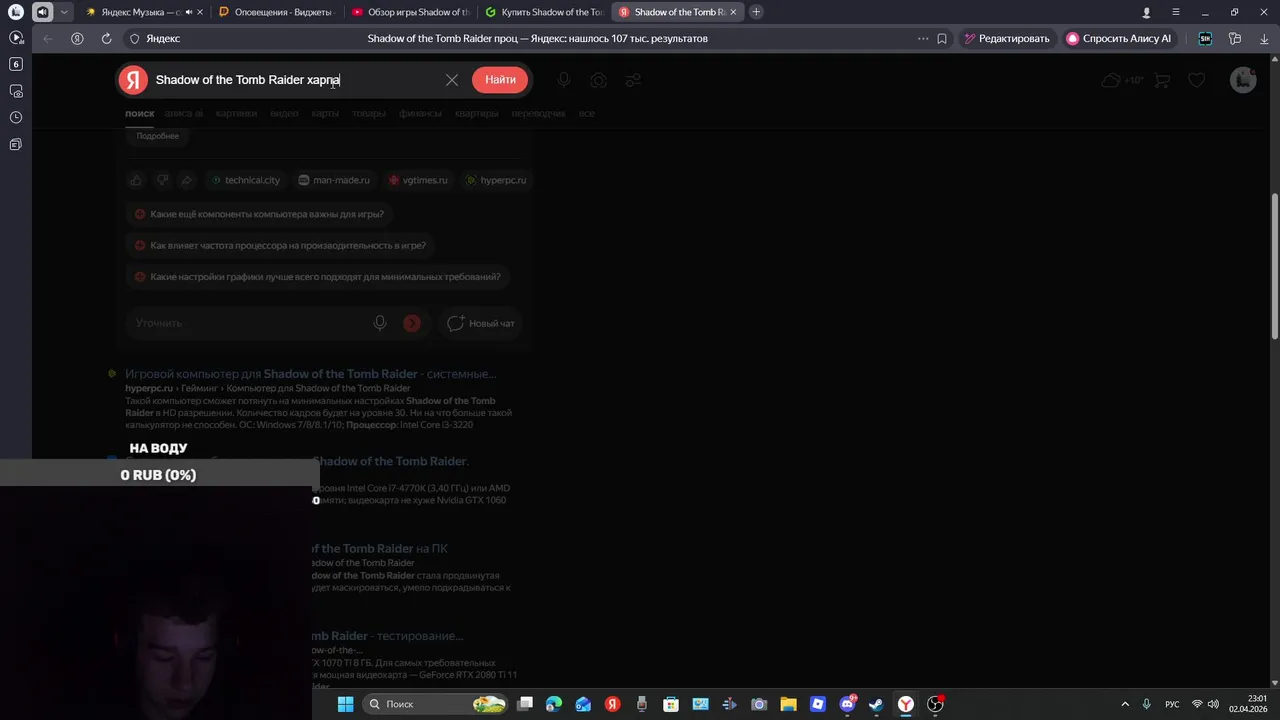Open Купить Shadow of the Tomb browser tab
This screenshot has width=1280, height=720.
click(543, 12)
